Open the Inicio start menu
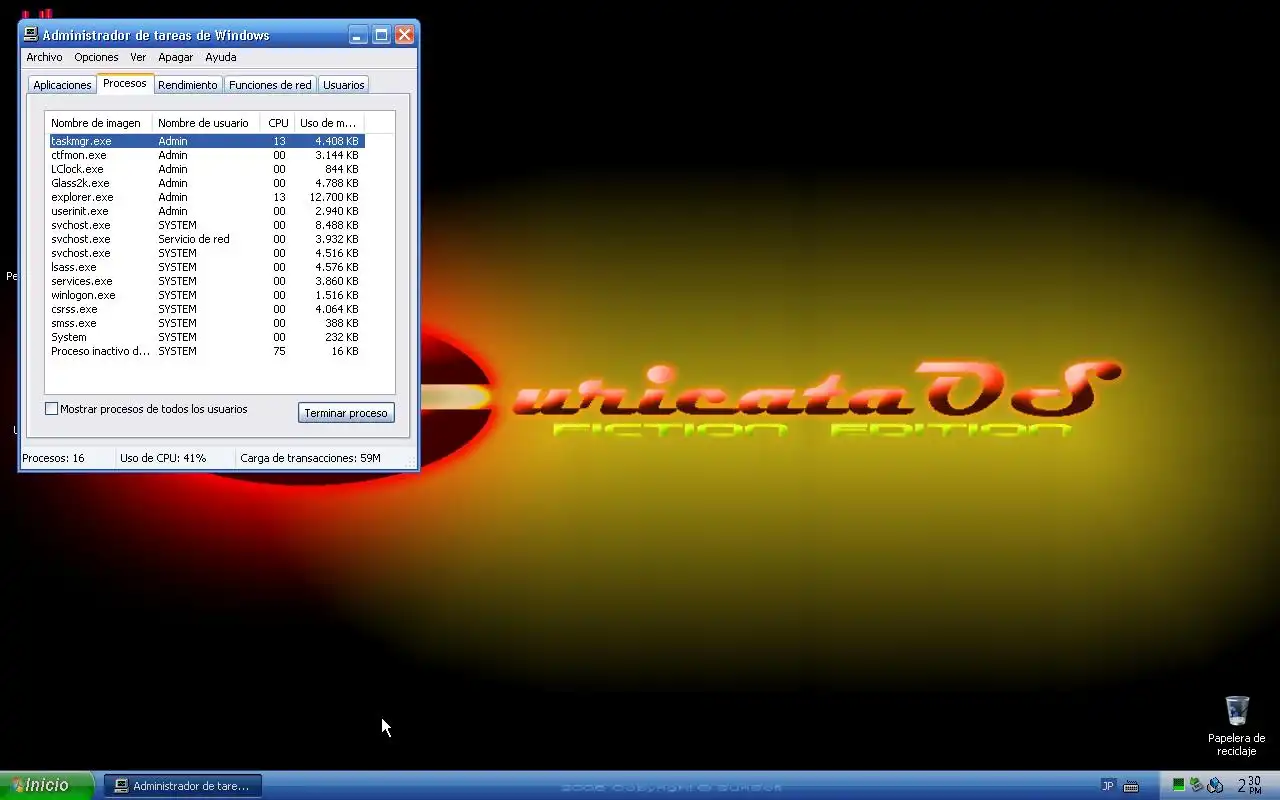The height and width of the screenshot is (800, 1280). 46,785
